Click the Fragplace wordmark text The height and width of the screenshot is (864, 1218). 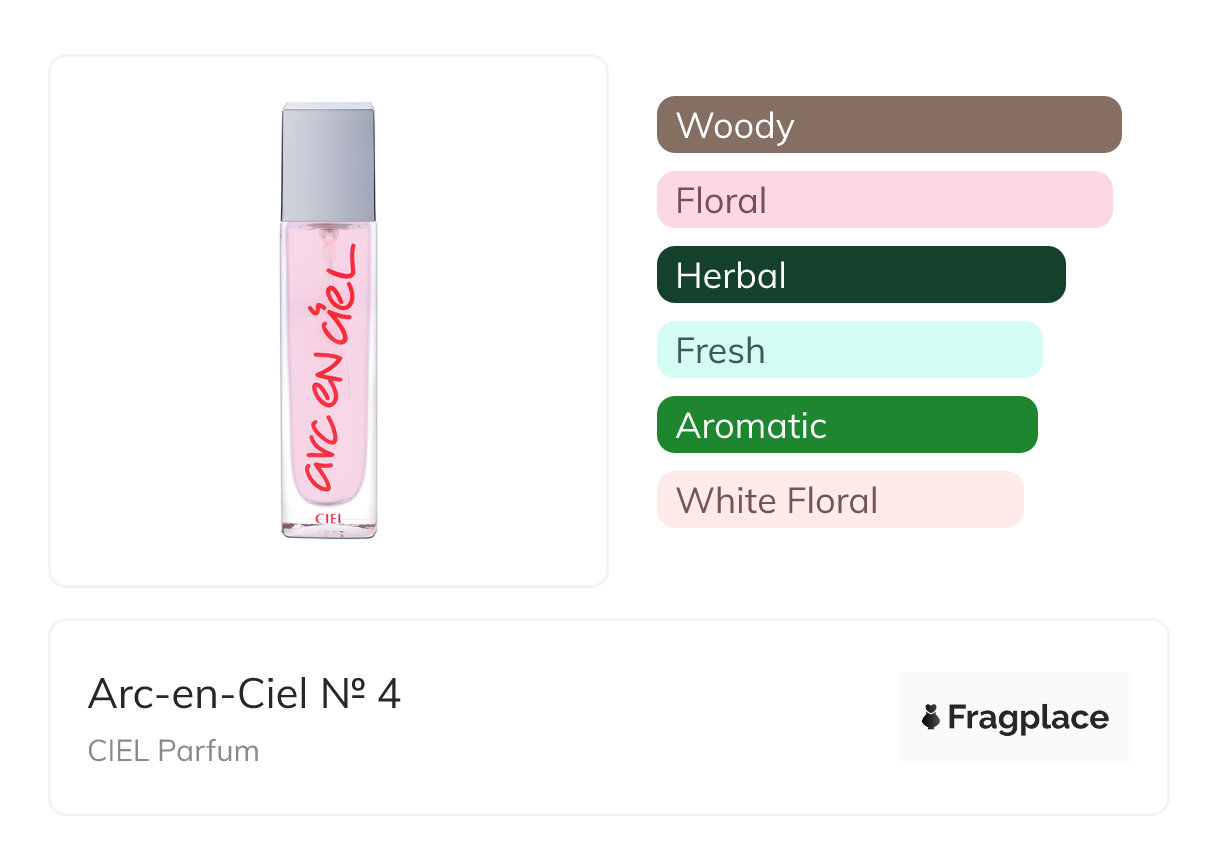point(1028,717)
